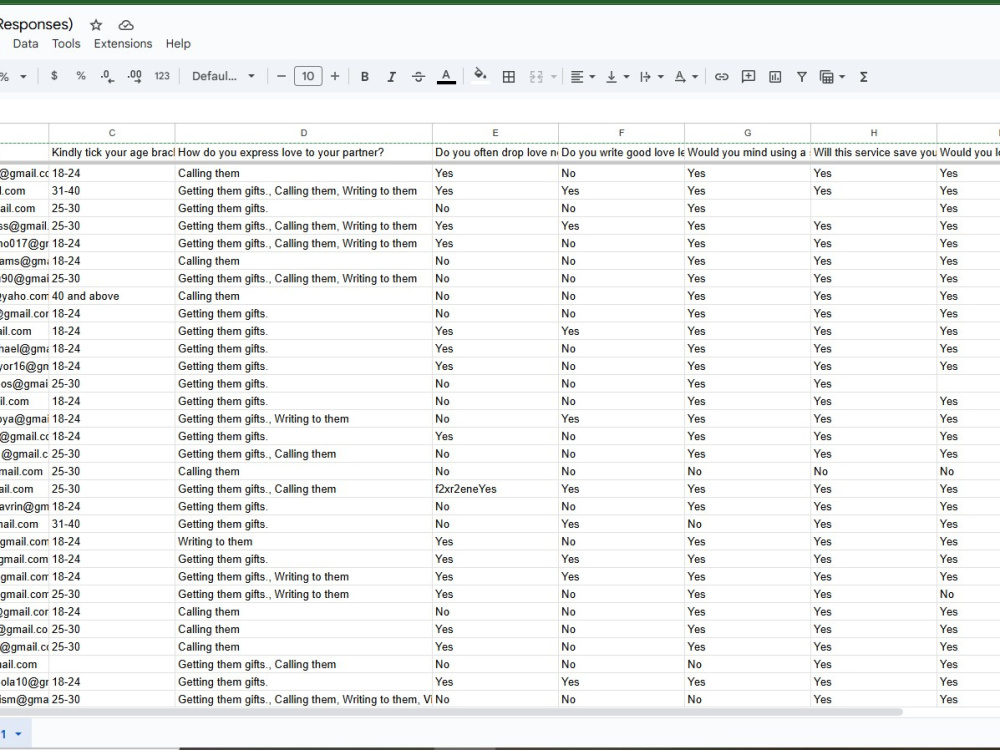The image size is (1000, 750).
Task: Select the '40 and above' age cell
Action: click(112, 296)
